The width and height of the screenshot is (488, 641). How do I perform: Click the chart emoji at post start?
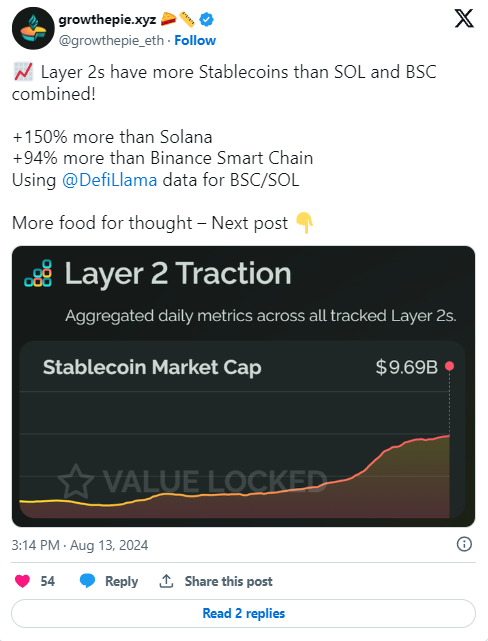23,72
